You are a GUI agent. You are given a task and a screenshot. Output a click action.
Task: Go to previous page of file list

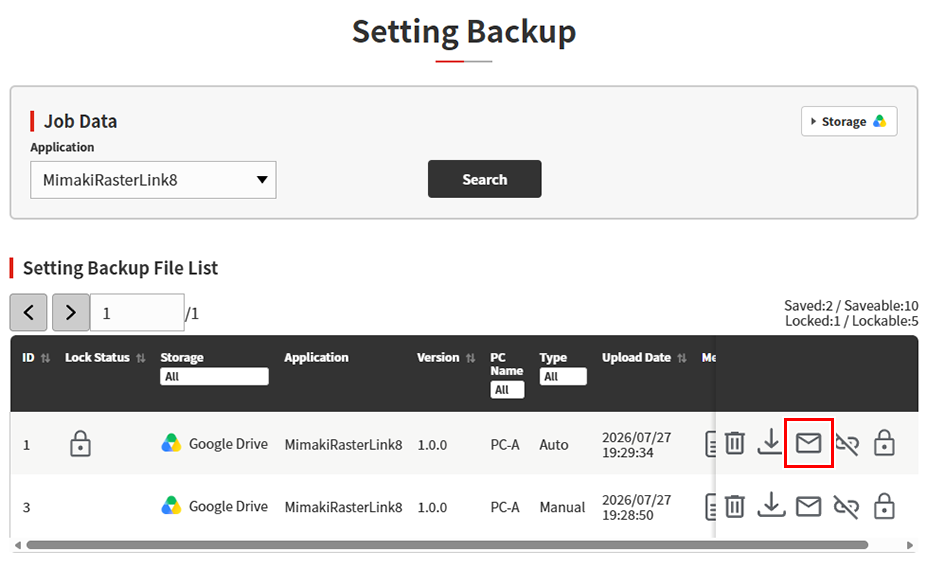(x=28, y=312)
